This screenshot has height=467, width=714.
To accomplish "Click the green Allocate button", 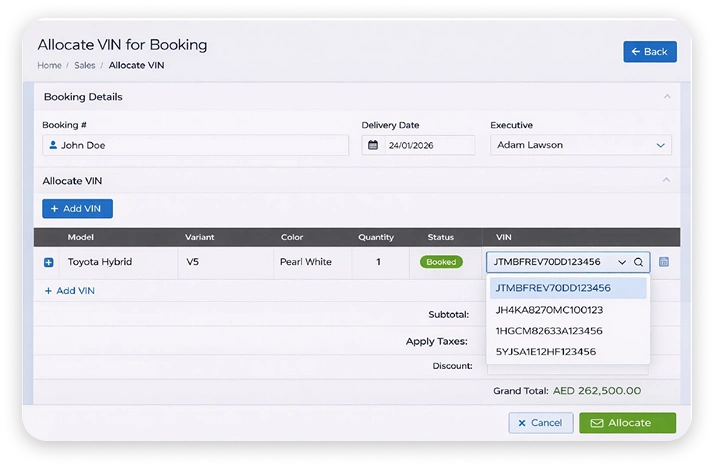I will click(x=627, y=423).
